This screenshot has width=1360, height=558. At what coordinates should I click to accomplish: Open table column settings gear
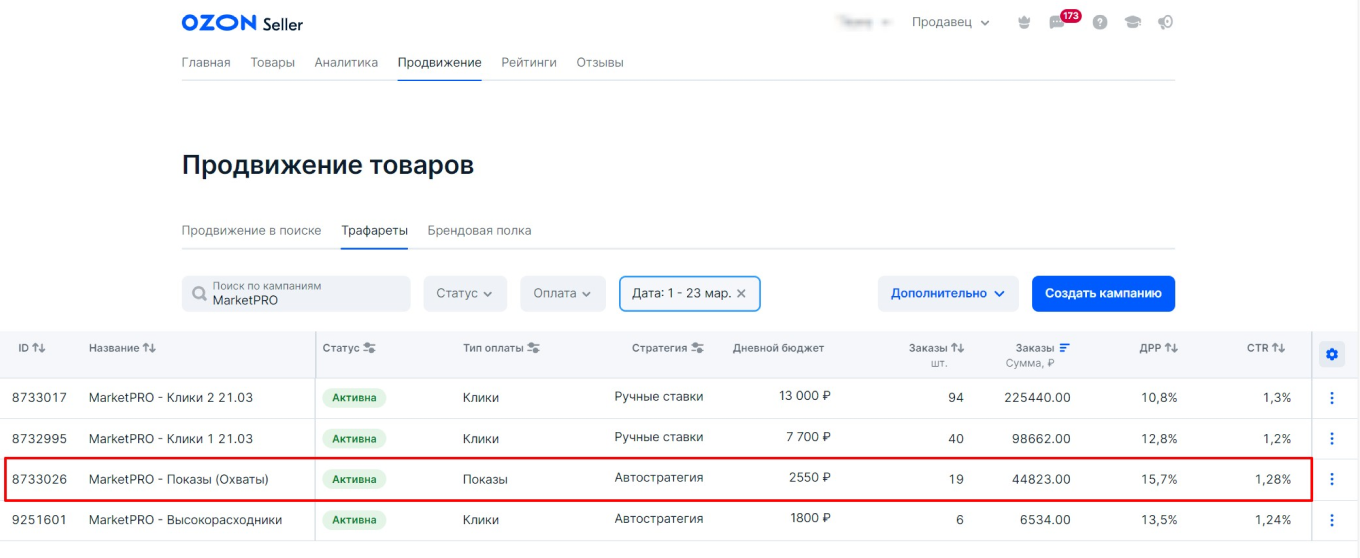[1331, 353]
